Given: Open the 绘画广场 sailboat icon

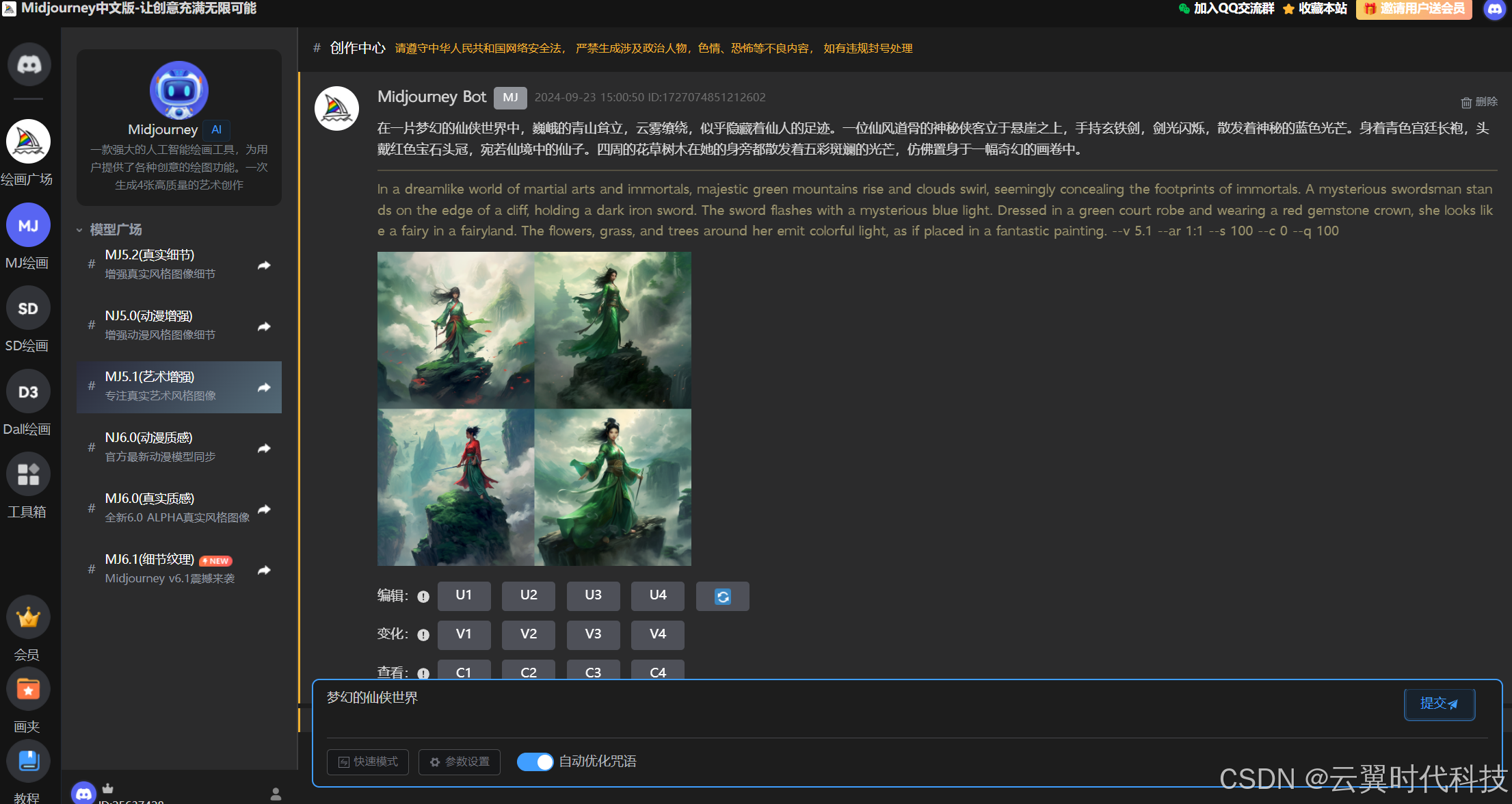Looking at the screenshot, I should (28, 142).
